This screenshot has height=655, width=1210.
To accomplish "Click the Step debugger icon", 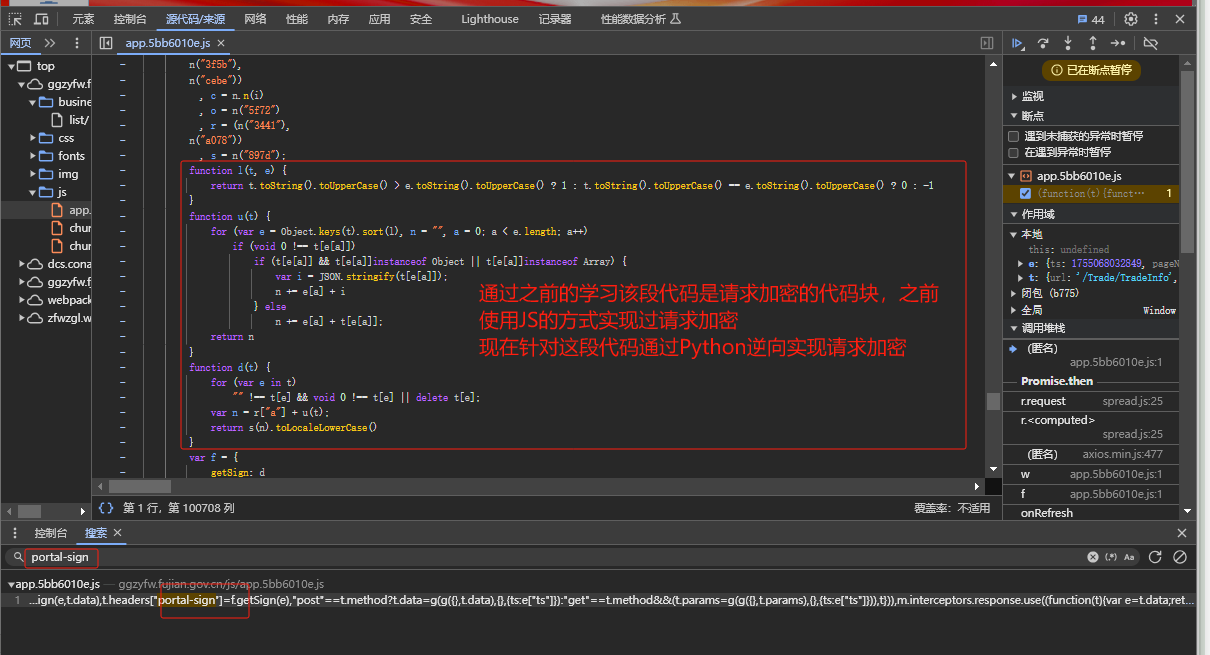I will [x=1118, y=43].
